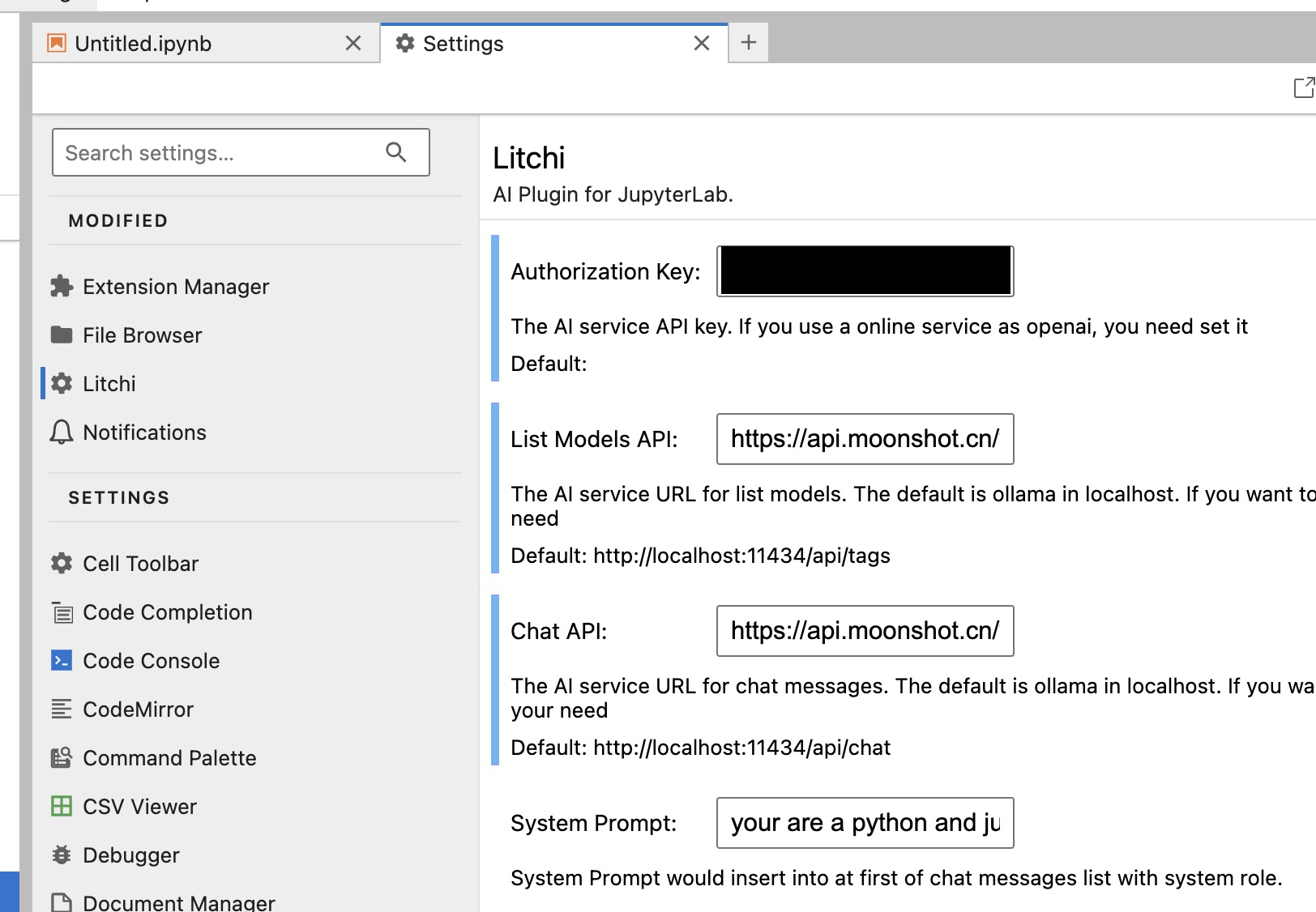The width and height of the screenshot is (1316, 912).
Task: Open a new tab with the plus button
Action: (747, 42)
